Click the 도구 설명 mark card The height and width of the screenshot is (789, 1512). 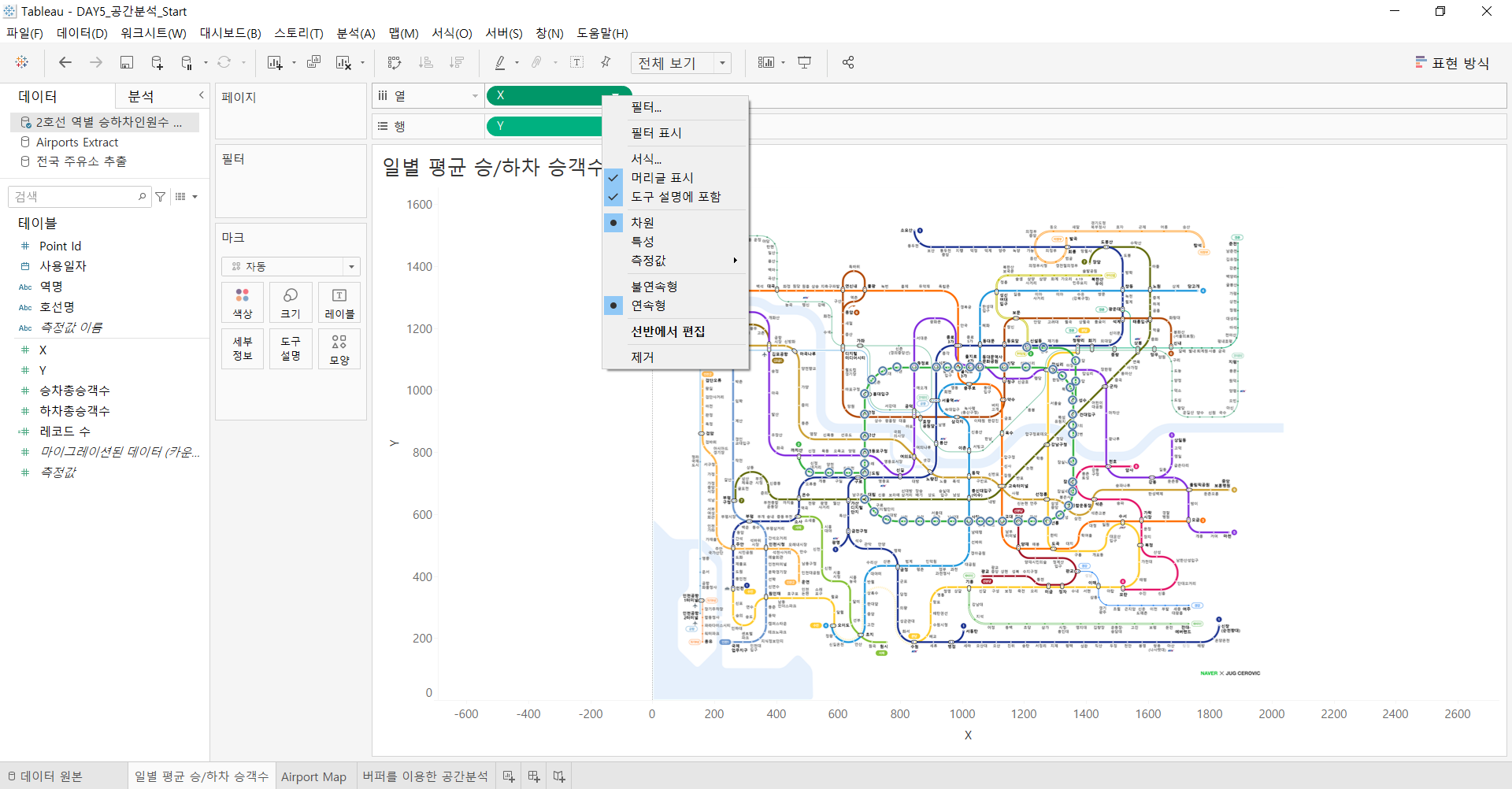tap(291, 349)
